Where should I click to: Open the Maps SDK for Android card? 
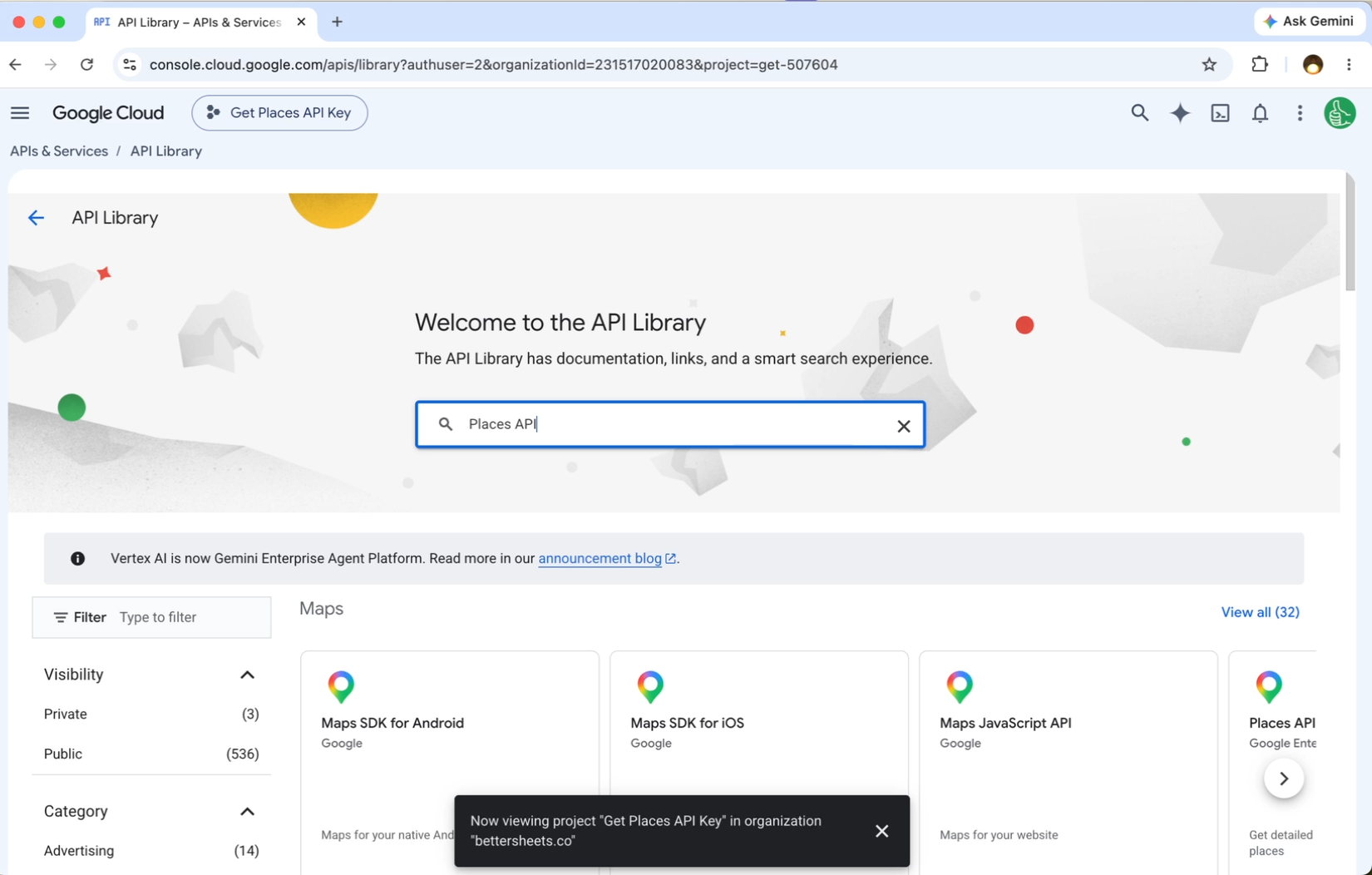(450, 762)
